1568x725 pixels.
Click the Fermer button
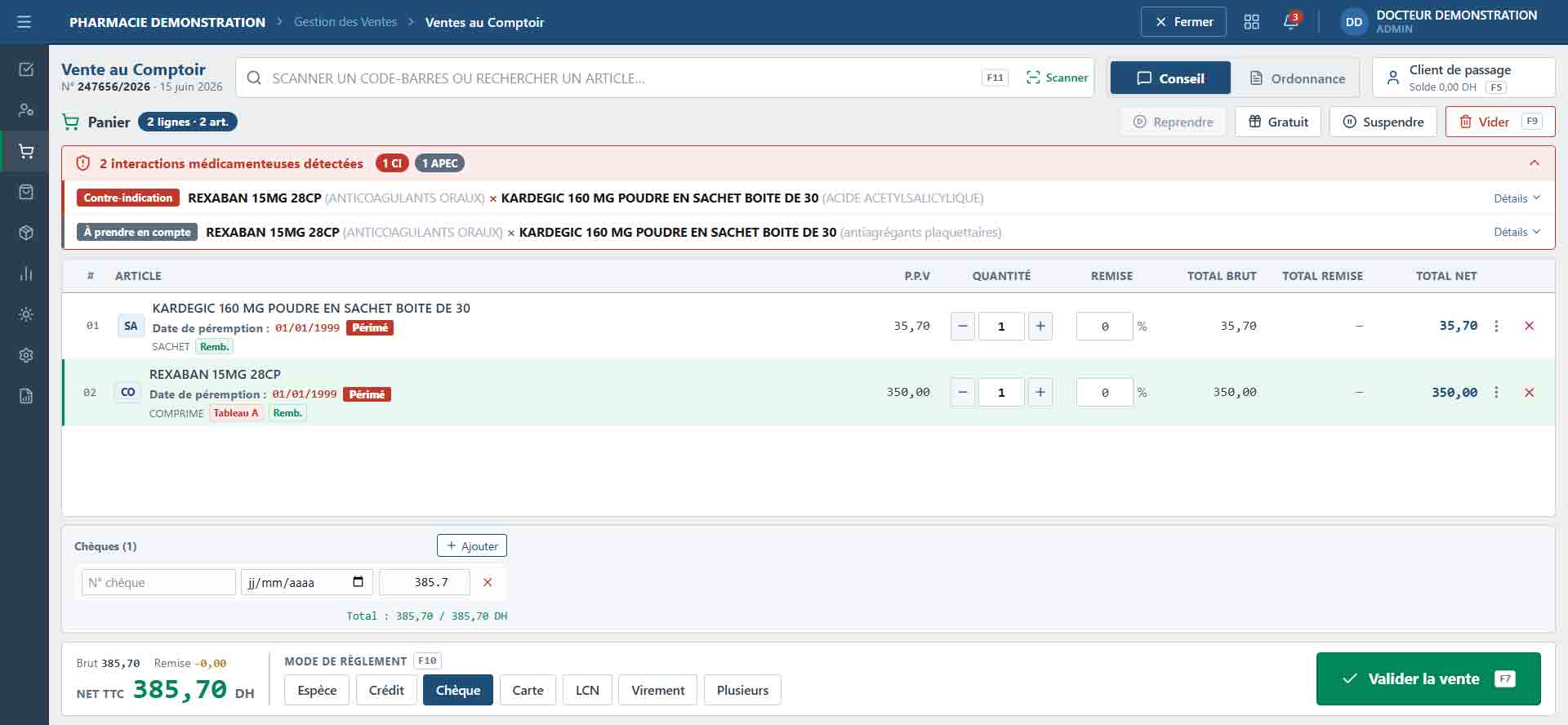point(1183,22)
